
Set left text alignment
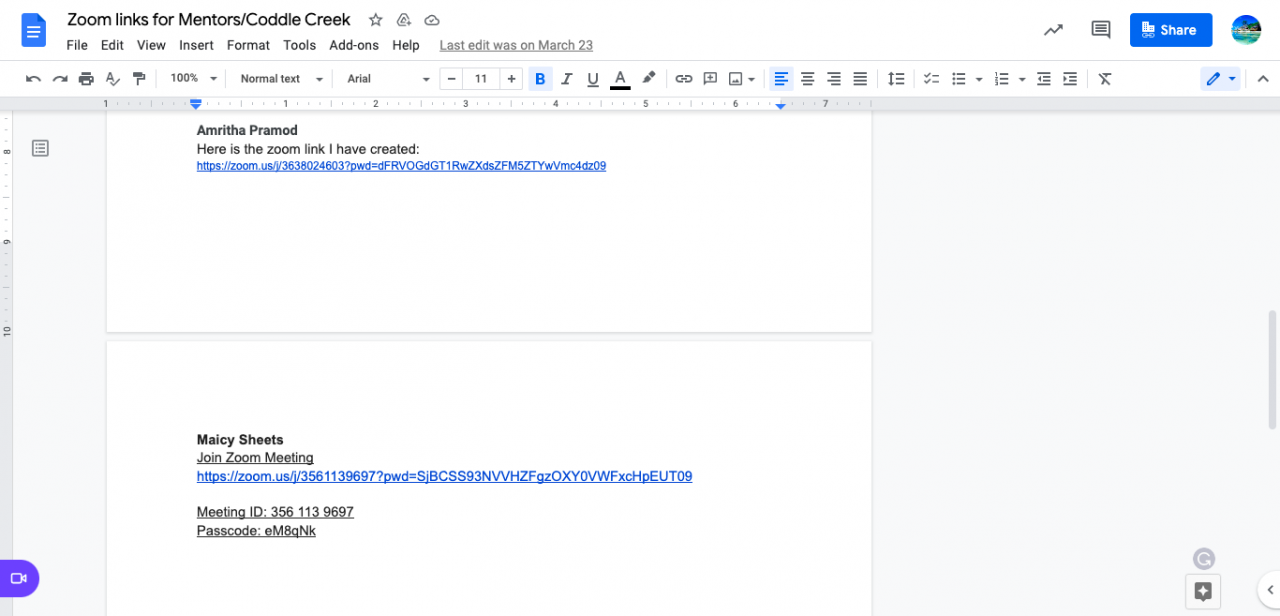[781, 79]
